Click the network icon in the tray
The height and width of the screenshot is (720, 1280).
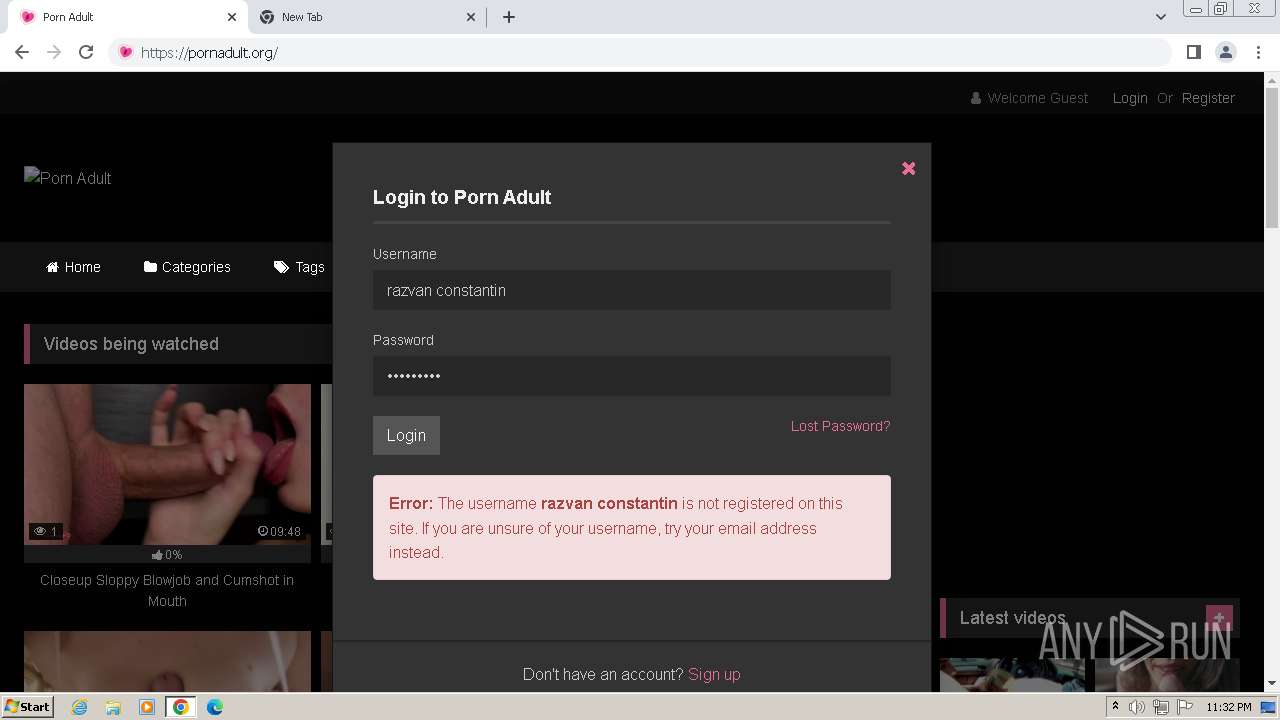coord(1160,707)
